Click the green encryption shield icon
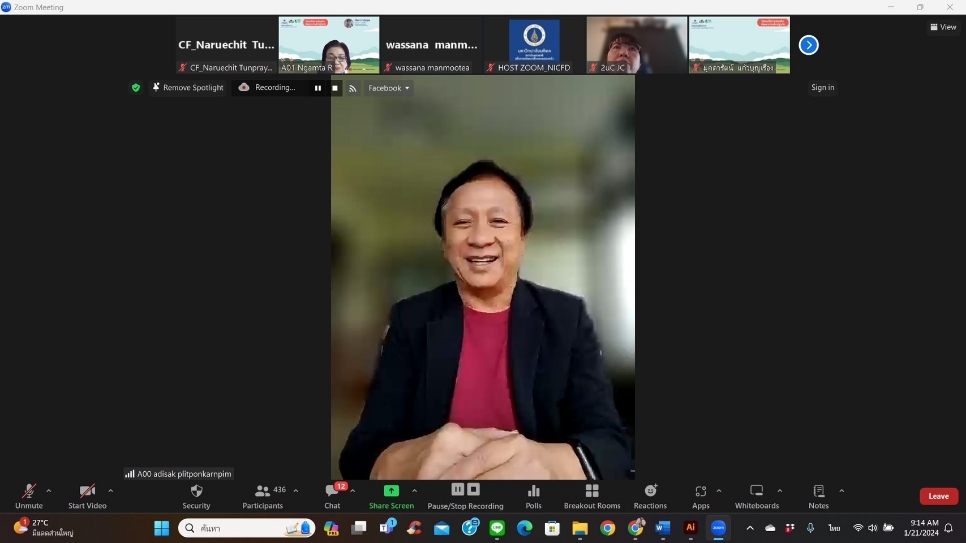The width and height of the screenshot is (966, 543). (x=136, y=88)
